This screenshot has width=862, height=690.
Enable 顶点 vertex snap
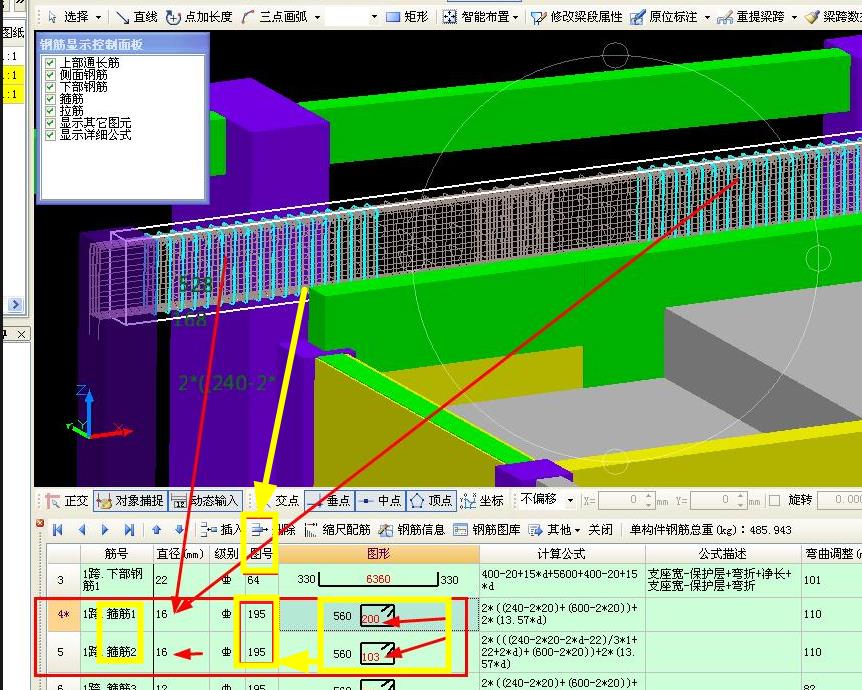[431, 500]
